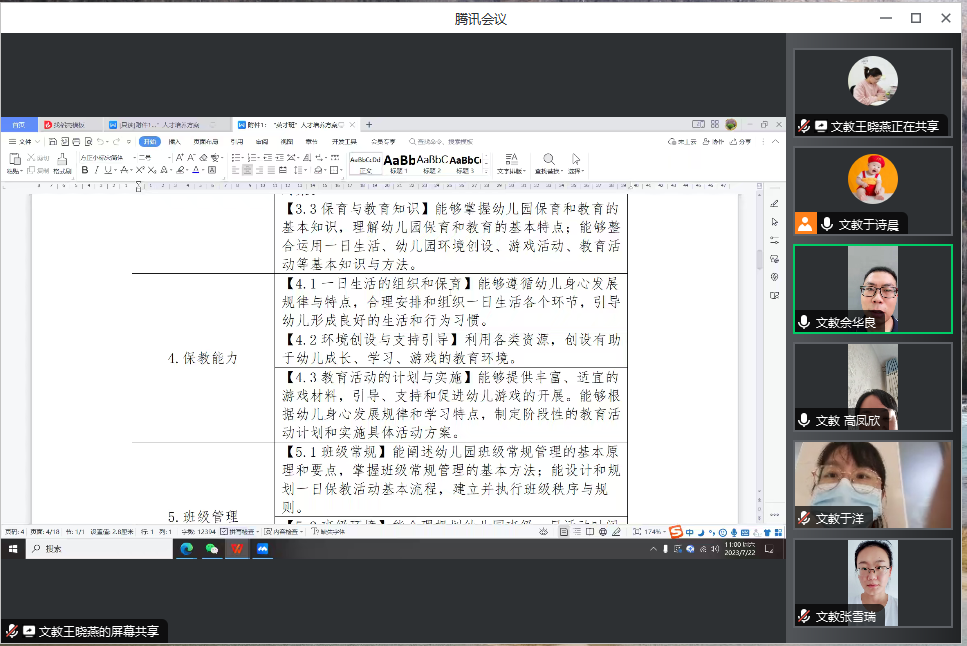Screen dimensions: 967x646
Task: Open the font family dropdown
Action: pyautogui.click(x=105, y=157)
